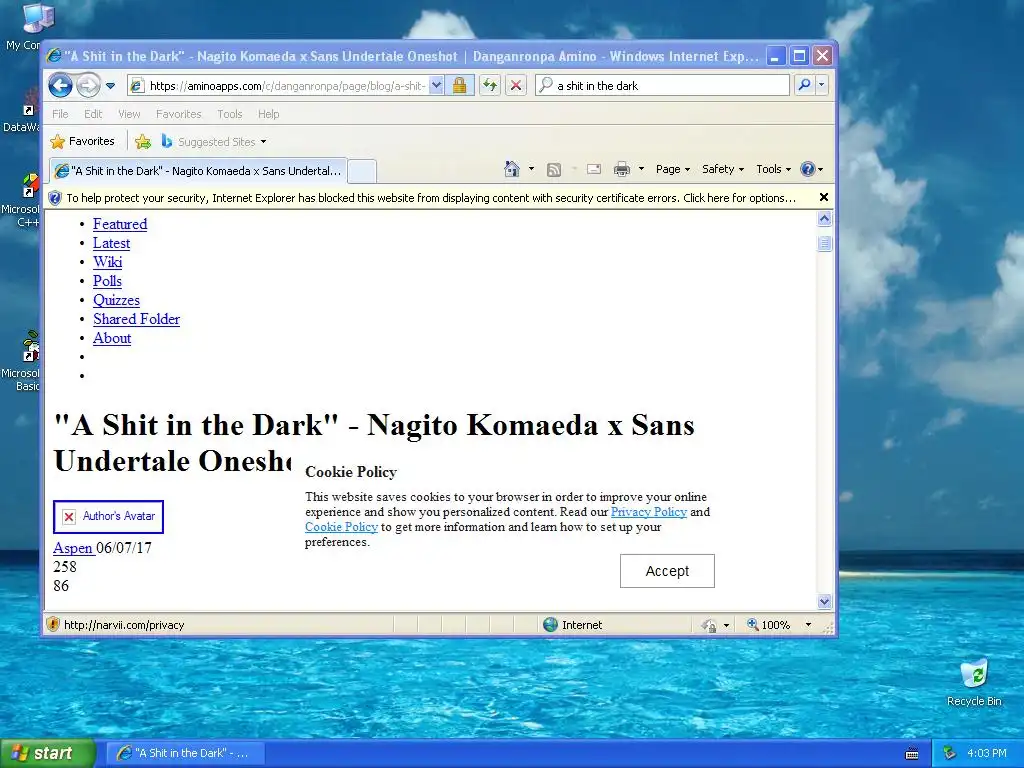Image resolution: width=1024 pixels, height=768 pixels.
Task: Add to Favorites bar star icon
Action: pyautogui.click(x=143, y=141)
